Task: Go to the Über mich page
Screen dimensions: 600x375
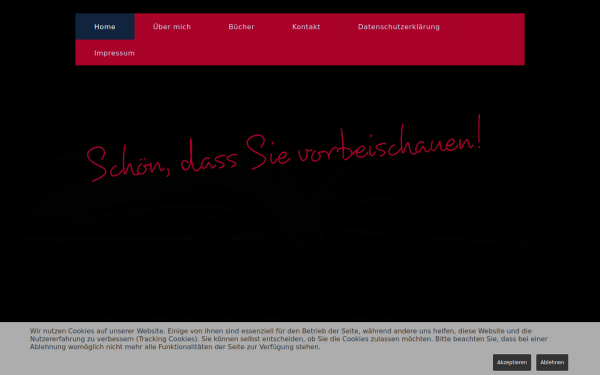Action: coord(172,26)
